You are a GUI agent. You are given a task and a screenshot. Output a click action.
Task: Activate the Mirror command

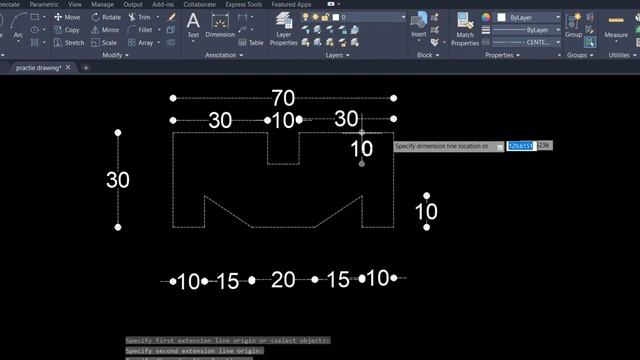(105, 30)
